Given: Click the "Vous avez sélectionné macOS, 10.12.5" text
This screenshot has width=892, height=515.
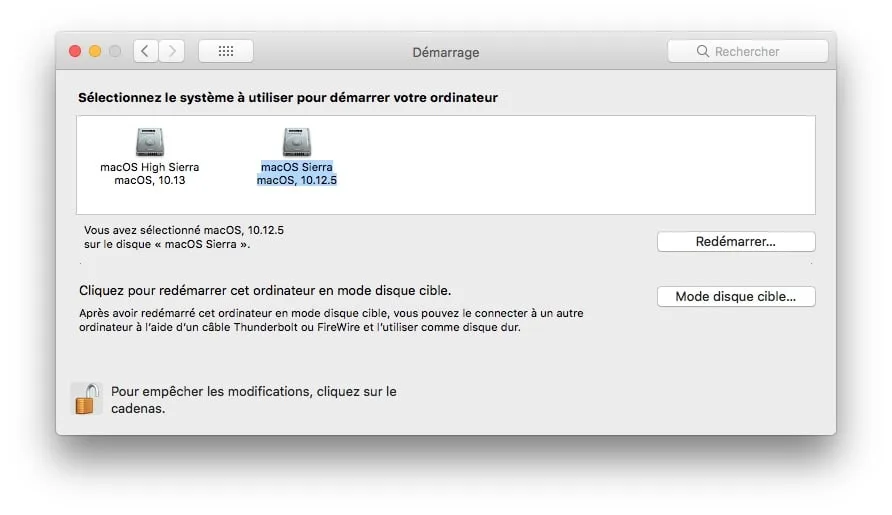Looking at the screenshot, I should point(184,230).
